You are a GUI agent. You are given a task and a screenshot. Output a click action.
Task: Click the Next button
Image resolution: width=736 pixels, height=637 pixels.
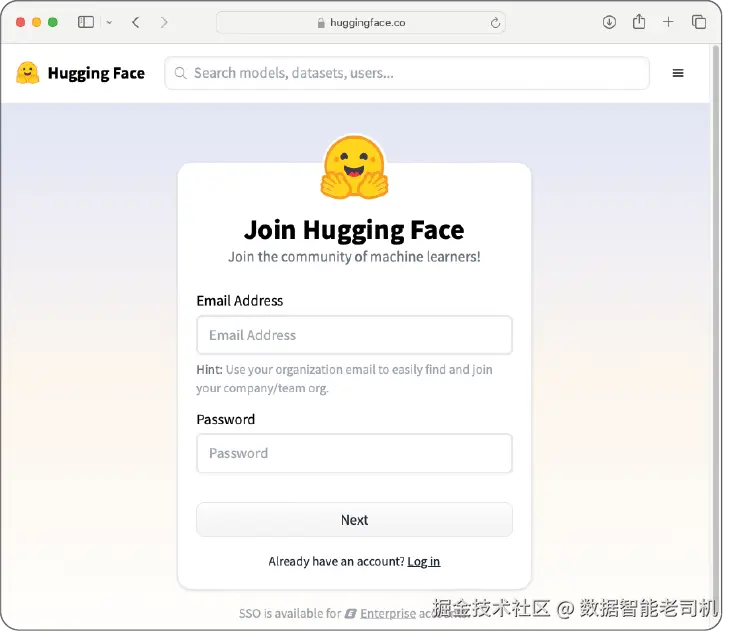point(354,520)
